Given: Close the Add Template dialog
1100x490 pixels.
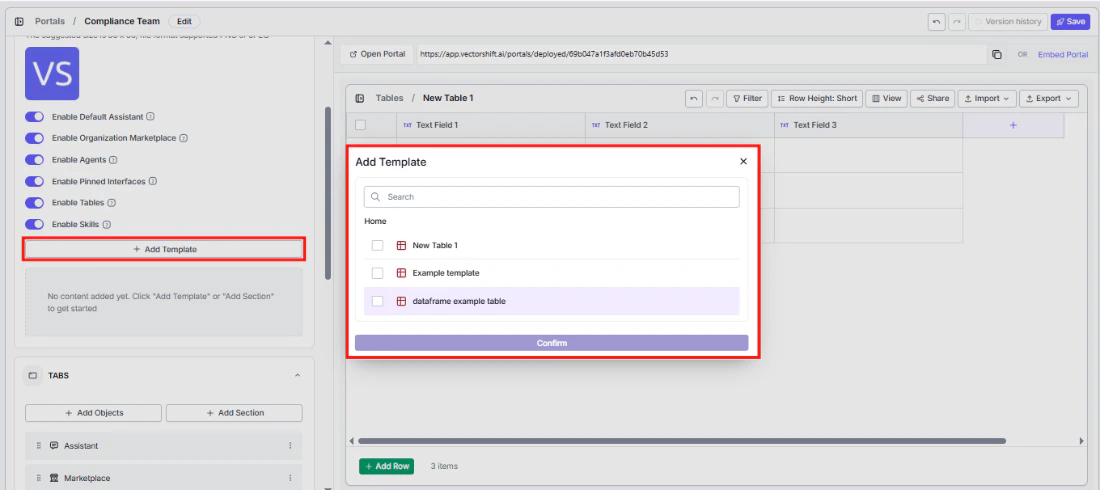Looking at the screenshot, I should point(744,161).
